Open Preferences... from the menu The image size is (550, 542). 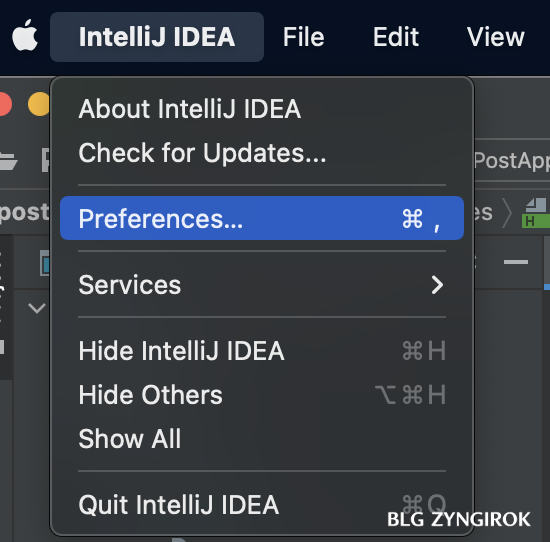[262, 218]
